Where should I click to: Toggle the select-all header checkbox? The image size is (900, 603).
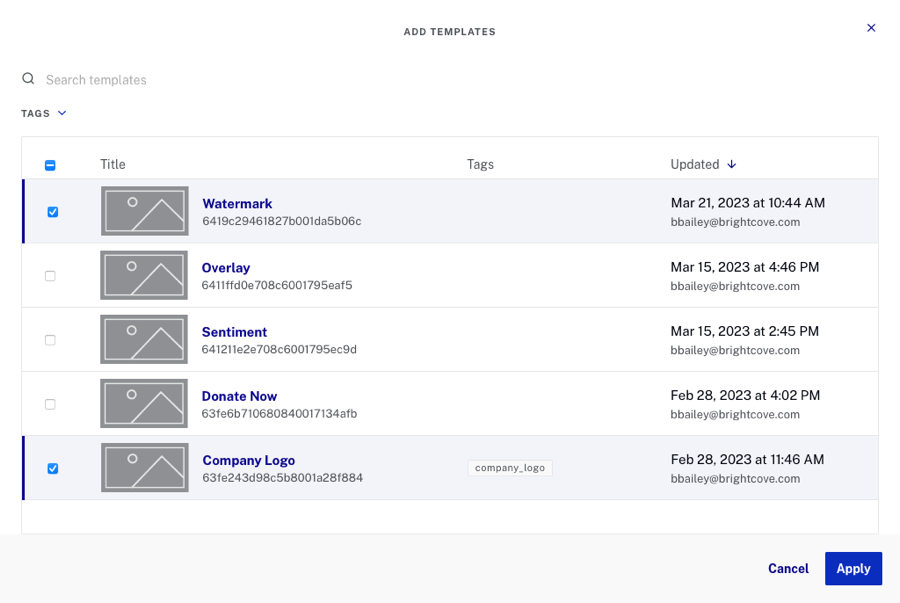point(50,165)
